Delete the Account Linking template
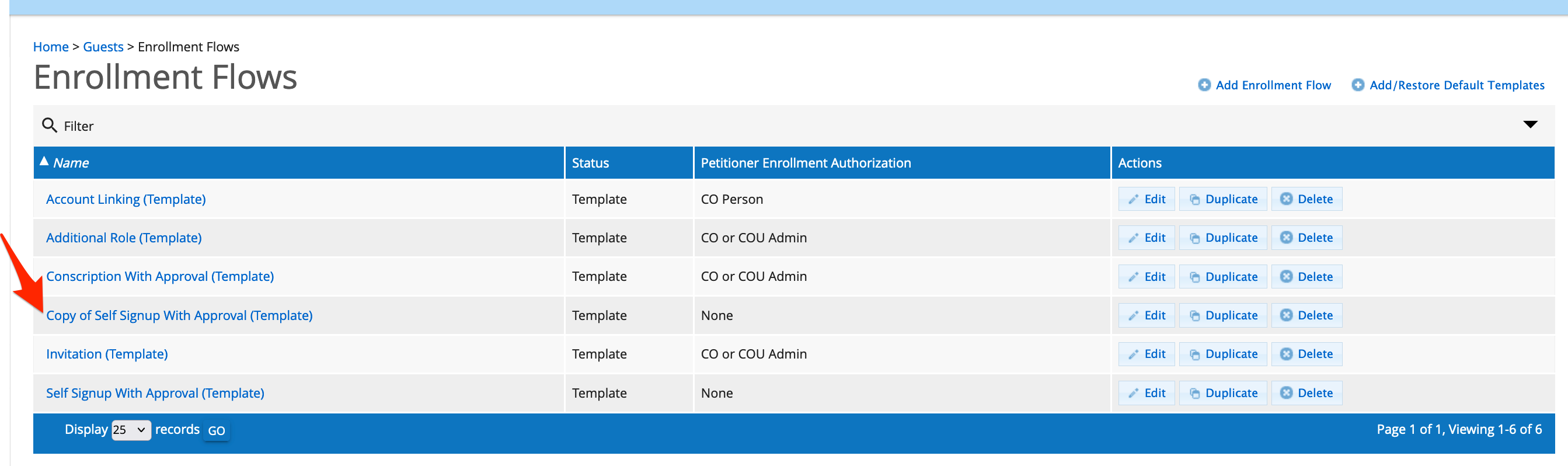This screenshot has width=1568, height=466. (x=1306, y=199)
